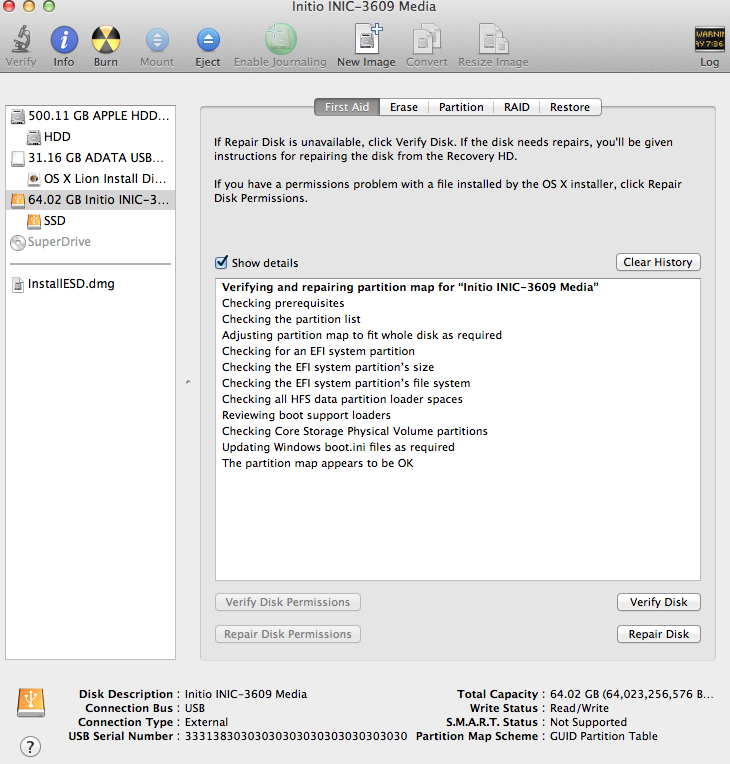Select the 64.02 GB Initio INIC disk
This screenshot has height=764, width=730.
pyautogui.click(x=91, y=200)
